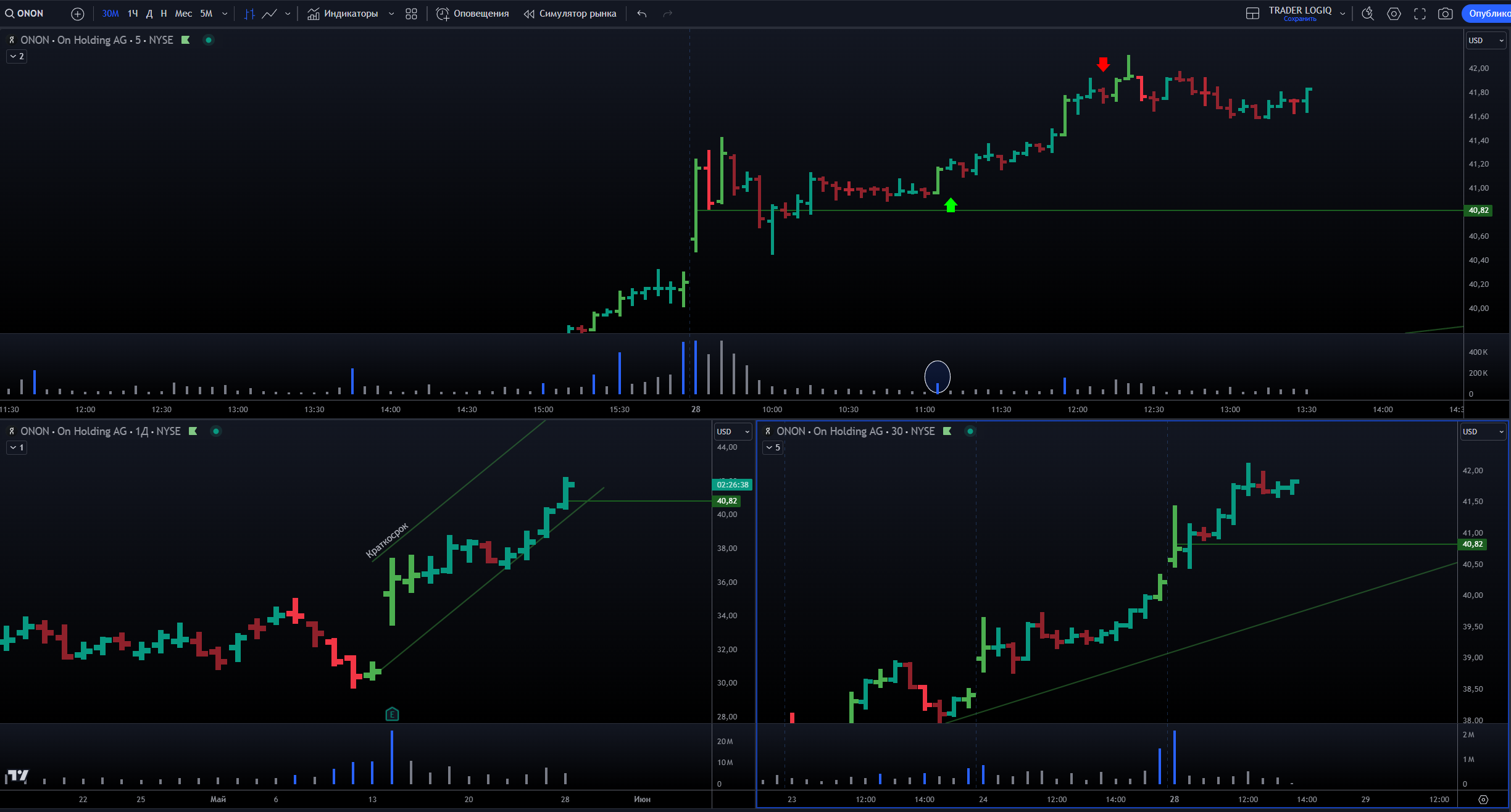Switch to Мес monthly timeframe
The height and width of the screenshot is (812, 1511).
pyautogui.click(x=183, y=14)
